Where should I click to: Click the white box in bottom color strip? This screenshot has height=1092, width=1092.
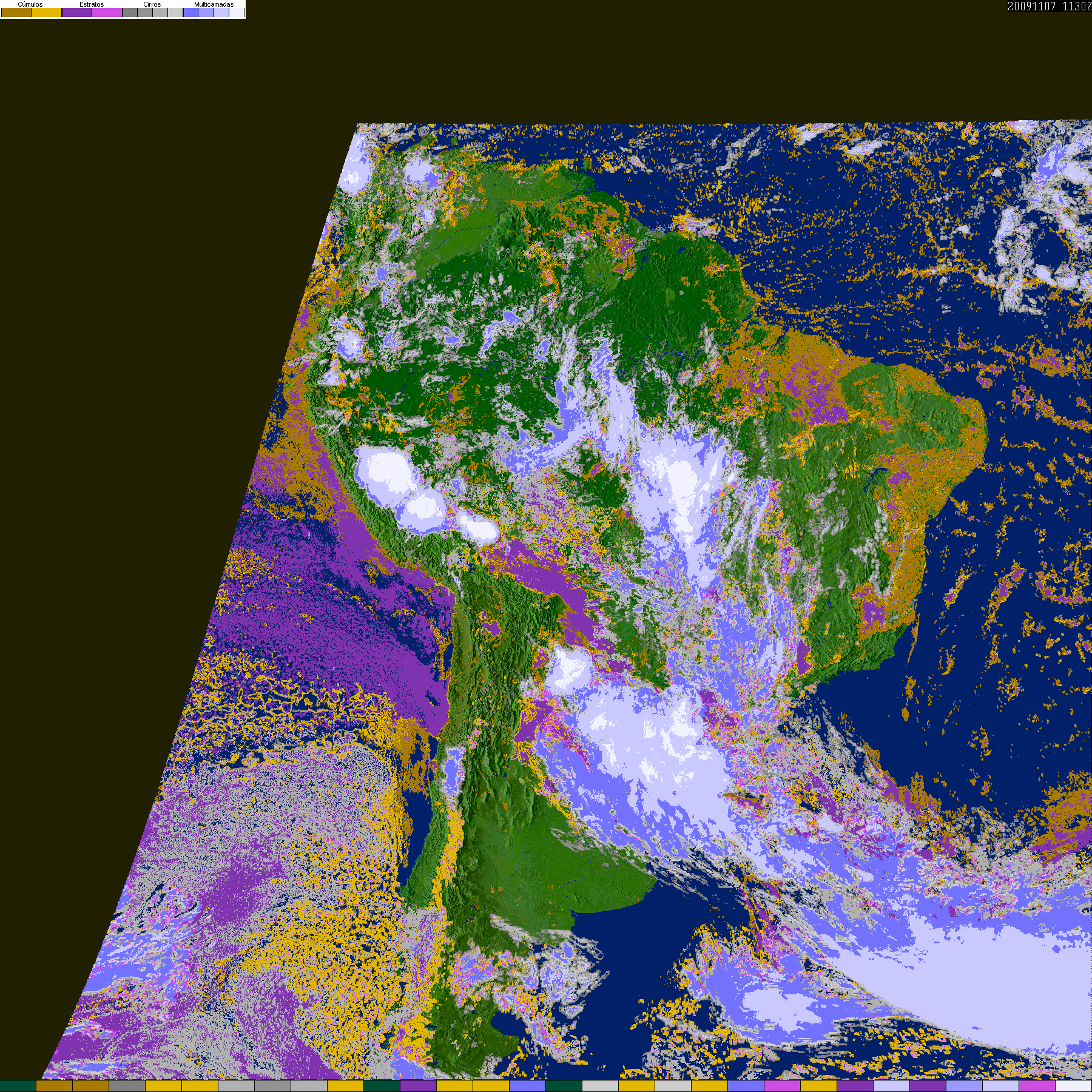tap(1074, 1087)
